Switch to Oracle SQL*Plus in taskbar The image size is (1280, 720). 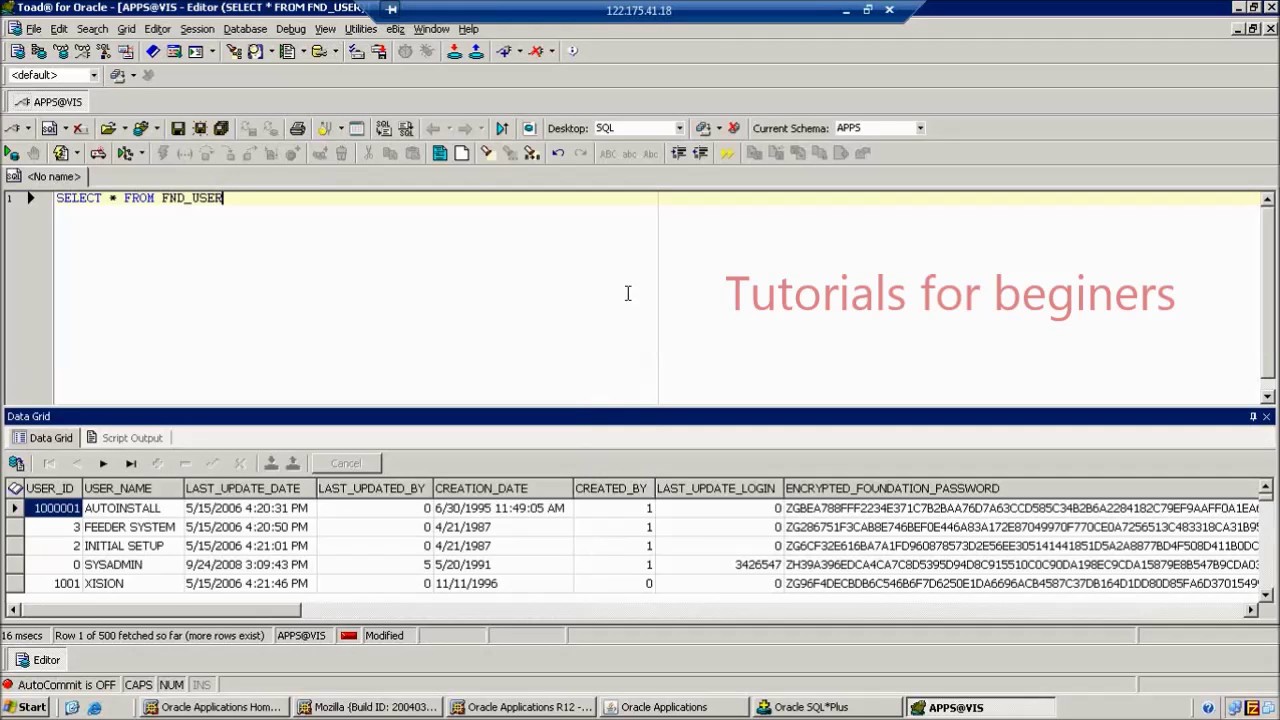[826, 707]
